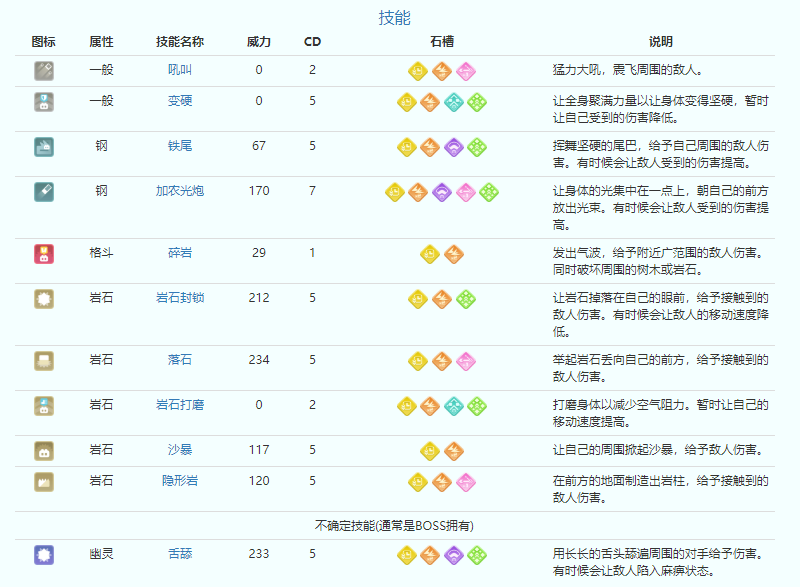This screenshot has width=800, height=587.
Task: Click the 属性 column header
Action: pyautogui.click(x=101, y=41)
